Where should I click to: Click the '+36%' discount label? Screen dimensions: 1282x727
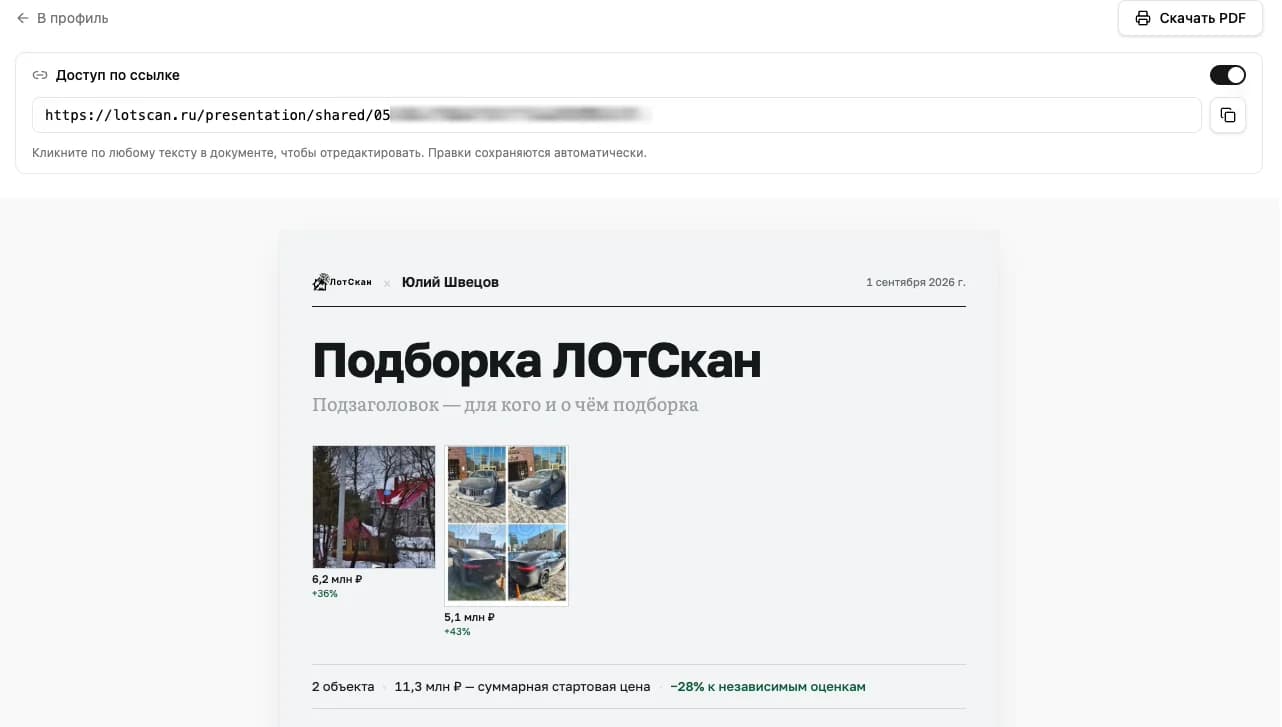click(325, 593)
